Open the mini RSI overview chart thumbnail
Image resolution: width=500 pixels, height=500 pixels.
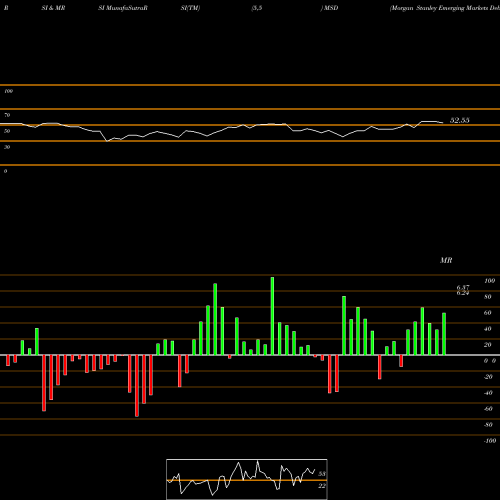click(247, 479)
